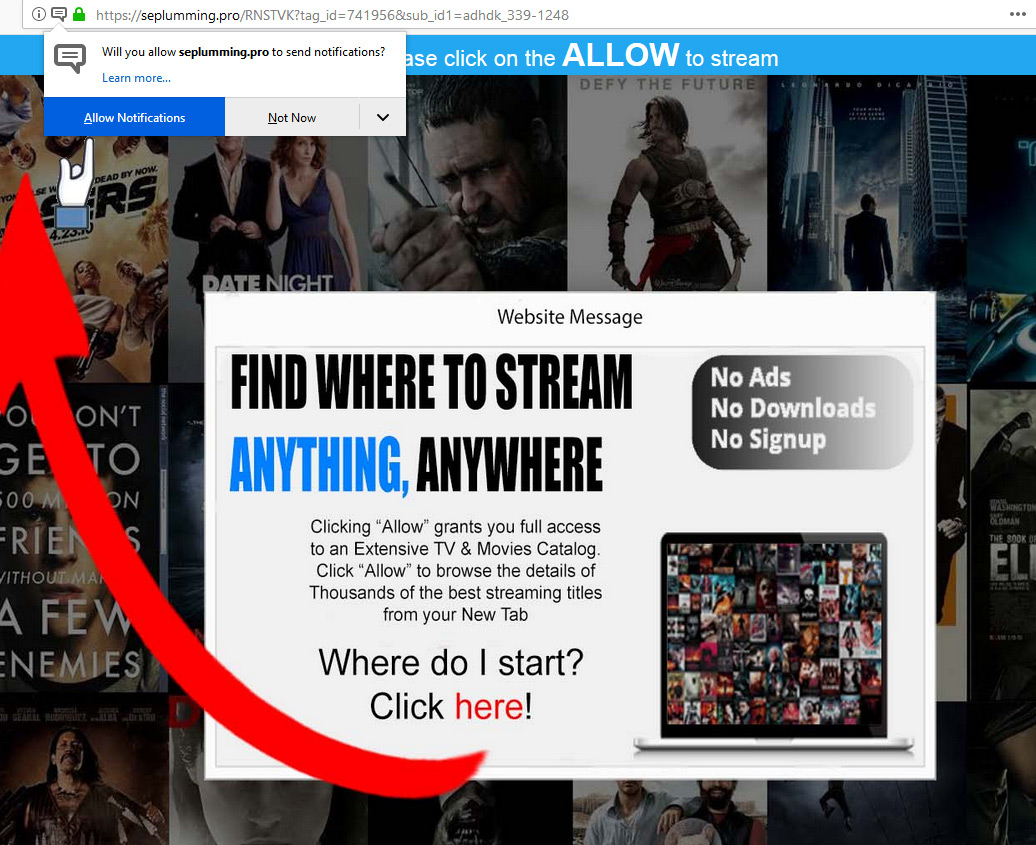
Task: Click the site information icon in address bar
Action: [x=39, y=15]
